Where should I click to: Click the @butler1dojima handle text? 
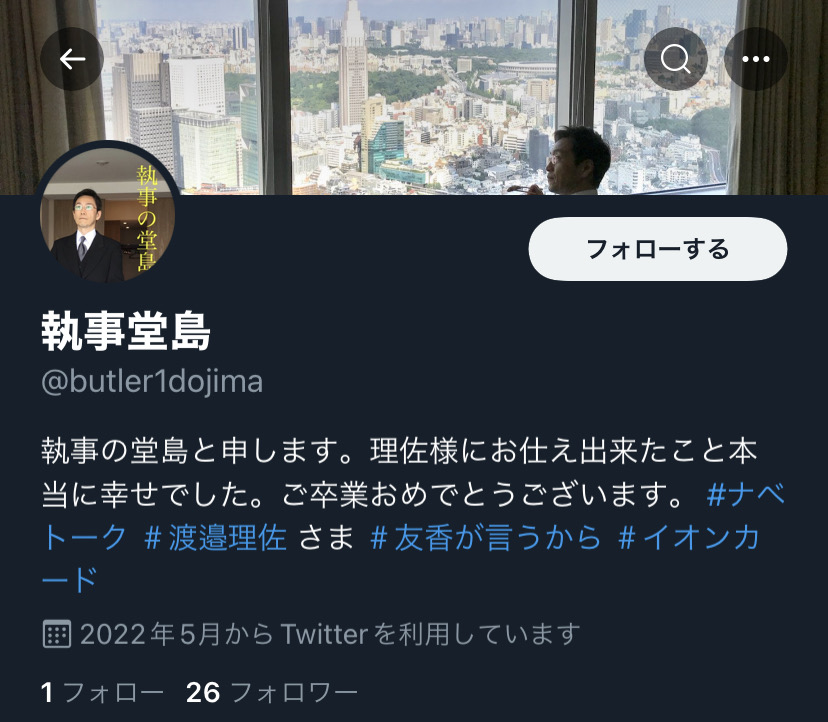tap(152, 381)
